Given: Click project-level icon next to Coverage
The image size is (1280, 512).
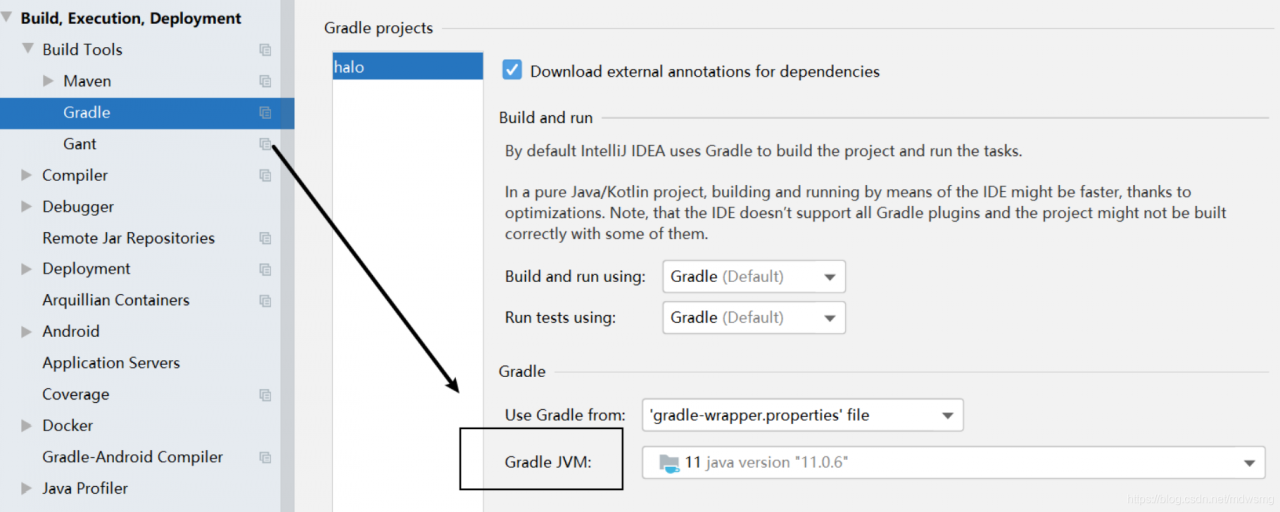Looking at the screenshot, I should pyautogui.click(x=265, y=395).
